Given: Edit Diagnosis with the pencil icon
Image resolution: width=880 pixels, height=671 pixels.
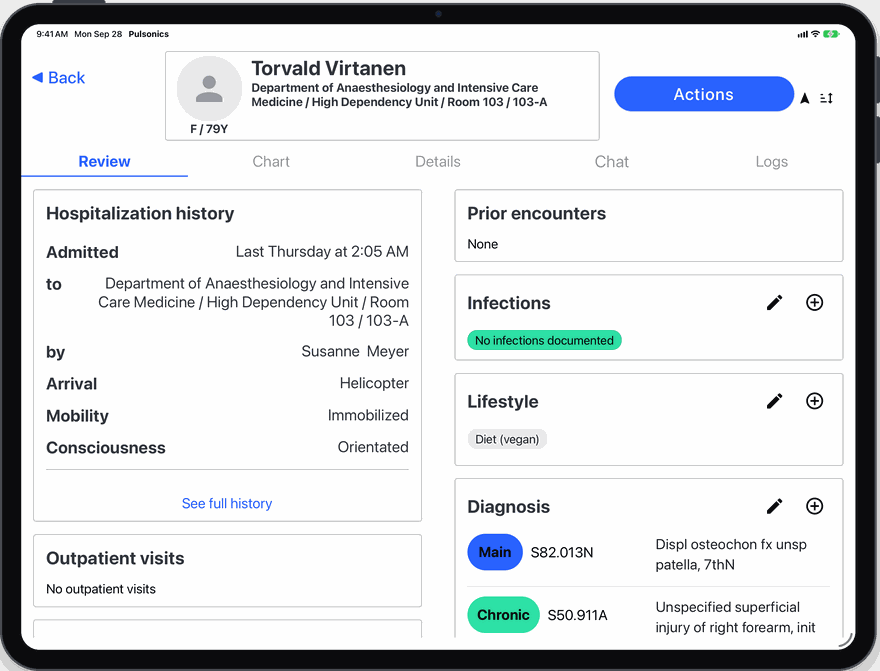Looking at the screenshot, I should coord(774,507).
